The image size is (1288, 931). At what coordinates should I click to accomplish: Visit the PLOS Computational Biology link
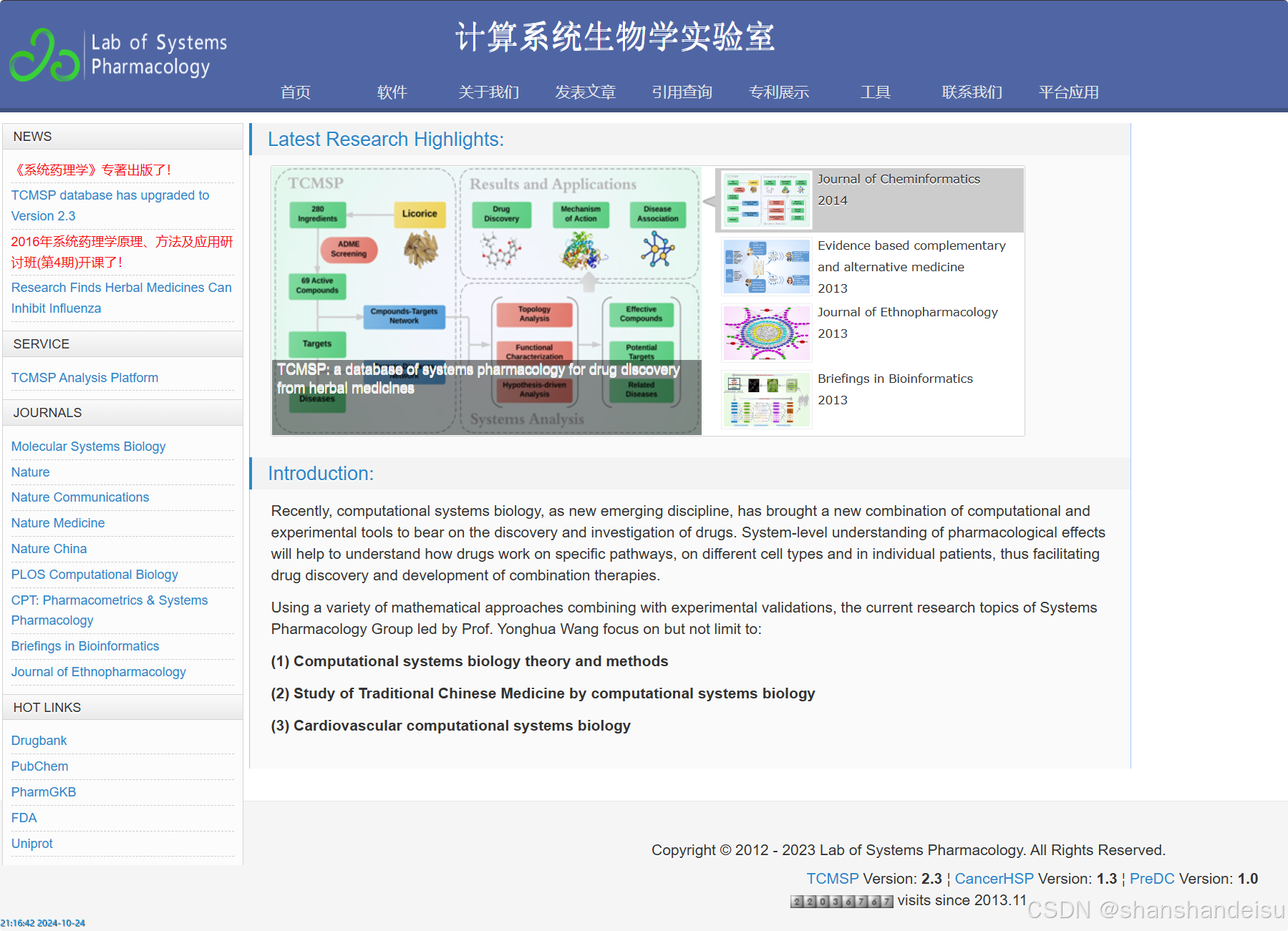coord(95,575)
